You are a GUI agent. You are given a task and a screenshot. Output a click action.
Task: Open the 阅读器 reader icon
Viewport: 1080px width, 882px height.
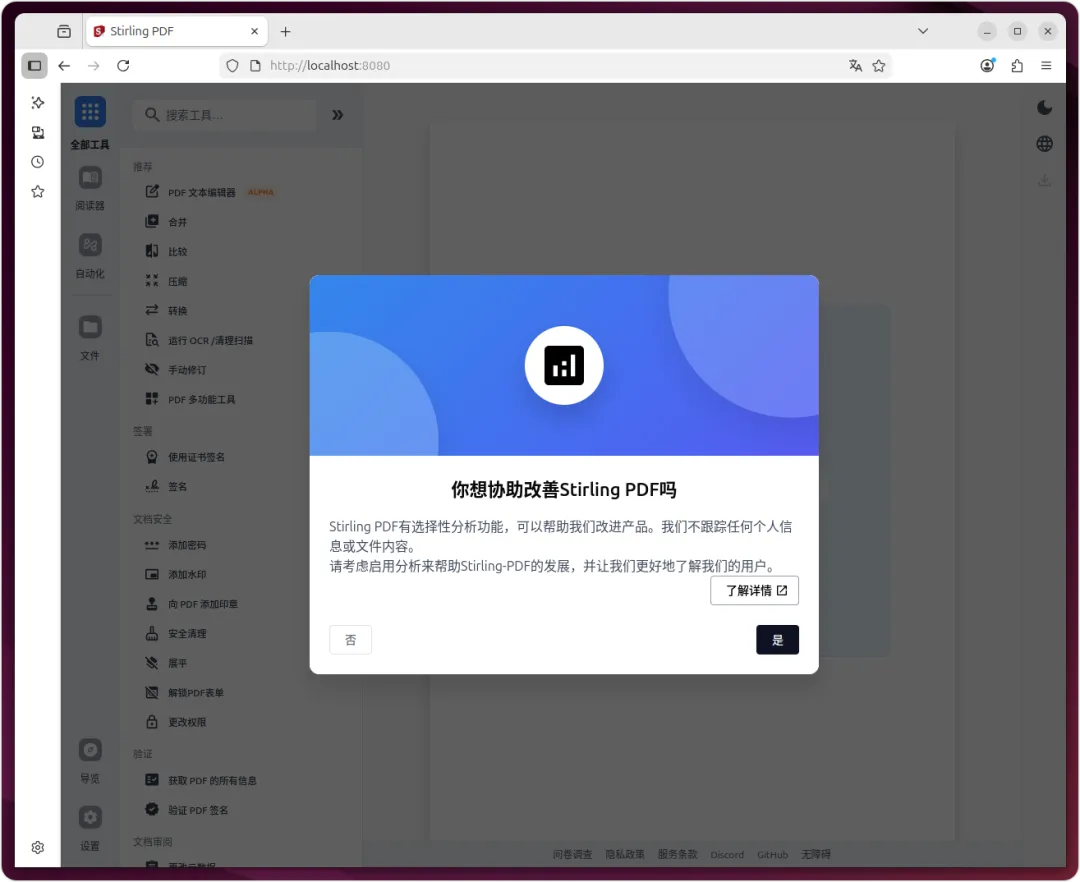pos(90,178)
